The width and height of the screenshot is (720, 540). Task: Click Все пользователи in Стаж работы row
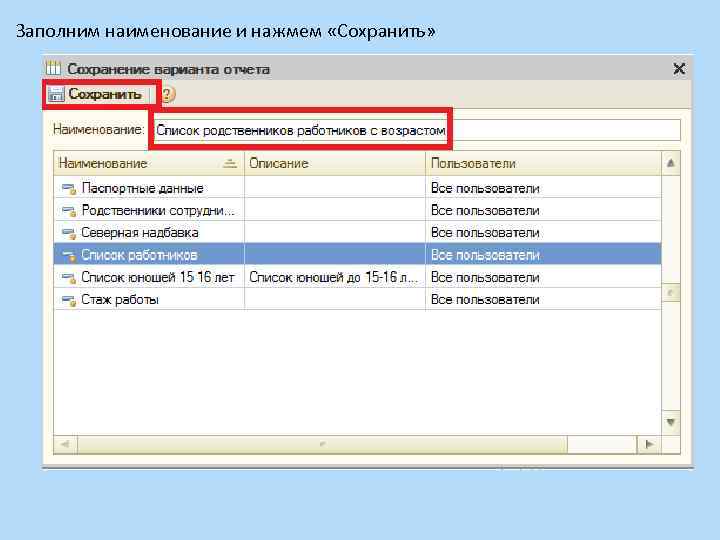tap(485, 300)
